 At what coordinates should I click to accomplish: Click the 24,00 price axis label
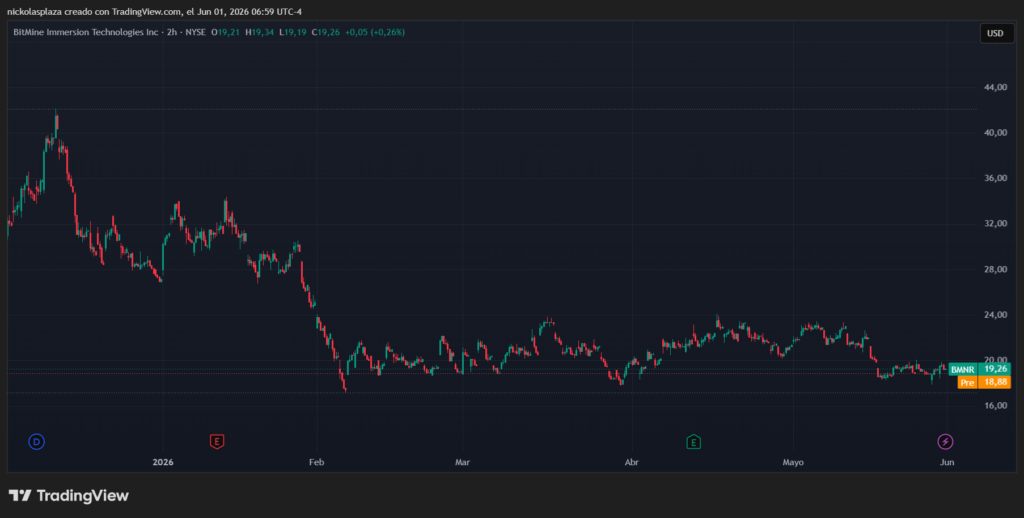pyautogui.click(x=995, y=315)
